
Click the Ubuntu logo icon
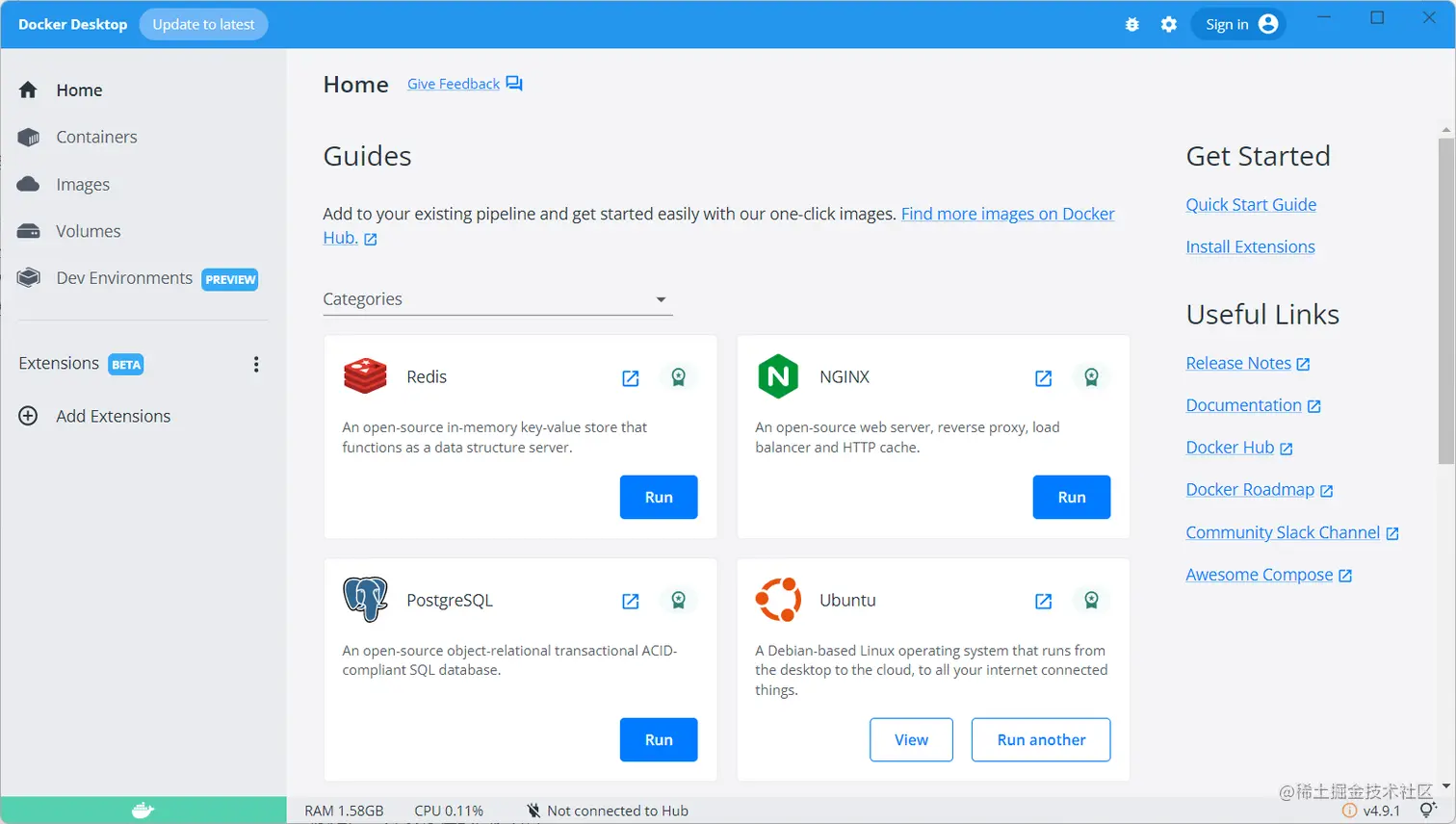click(778, 600)
